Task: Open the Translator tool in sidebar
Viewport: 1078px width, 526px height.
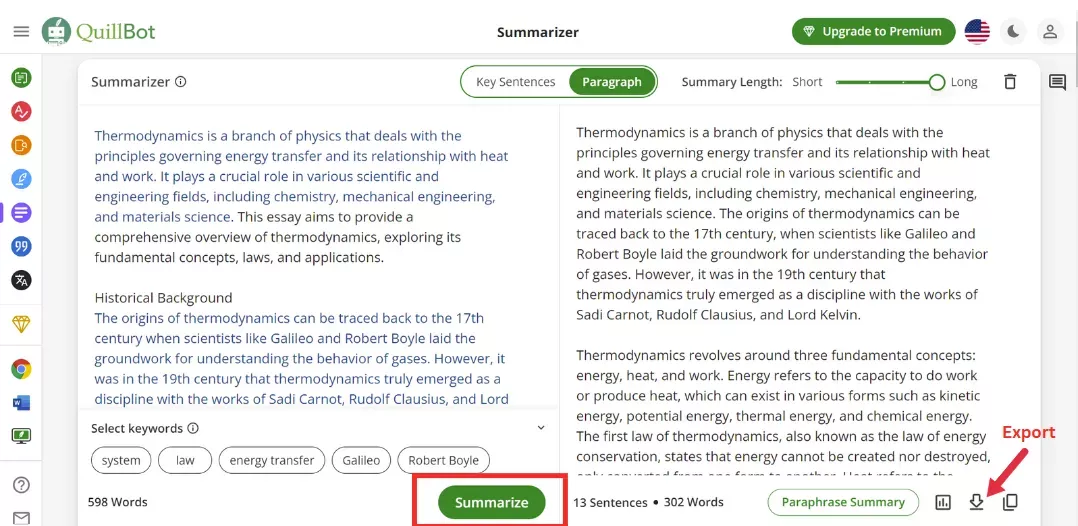Action: point(21,280)
